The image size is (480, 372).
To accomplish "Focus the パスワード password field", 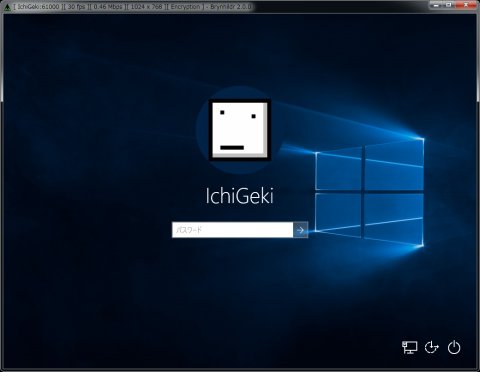I will coord(232,230).
